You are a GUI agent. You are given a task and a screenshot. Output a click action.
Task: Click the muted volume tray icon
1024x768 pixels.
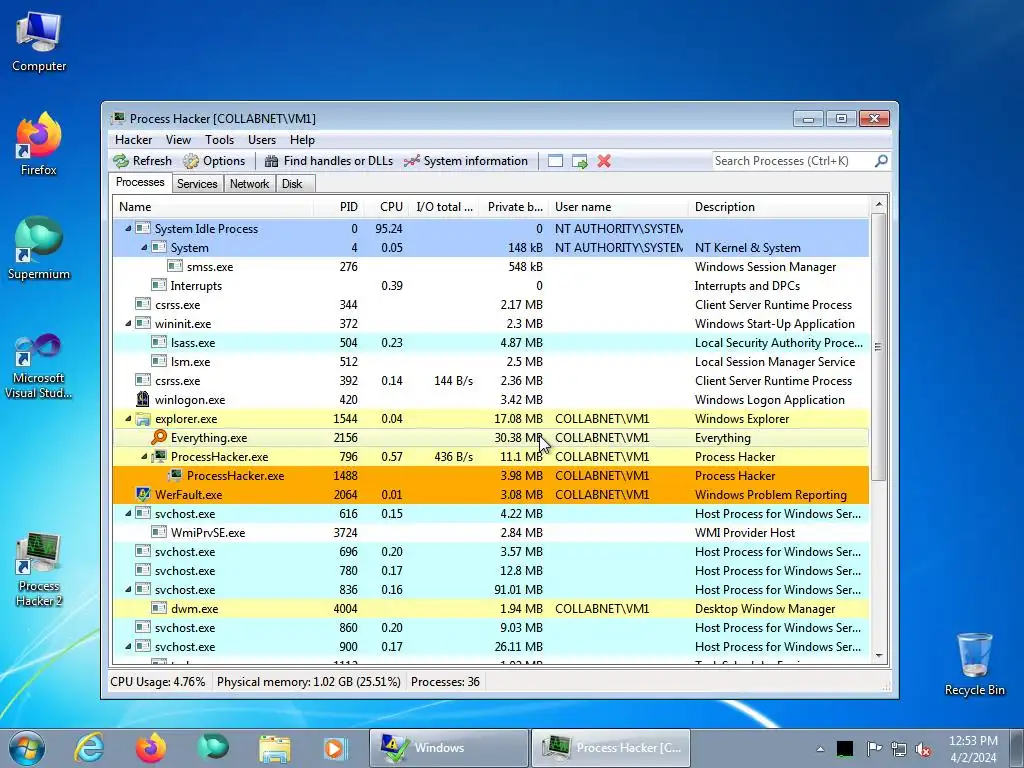coord(923,749)
